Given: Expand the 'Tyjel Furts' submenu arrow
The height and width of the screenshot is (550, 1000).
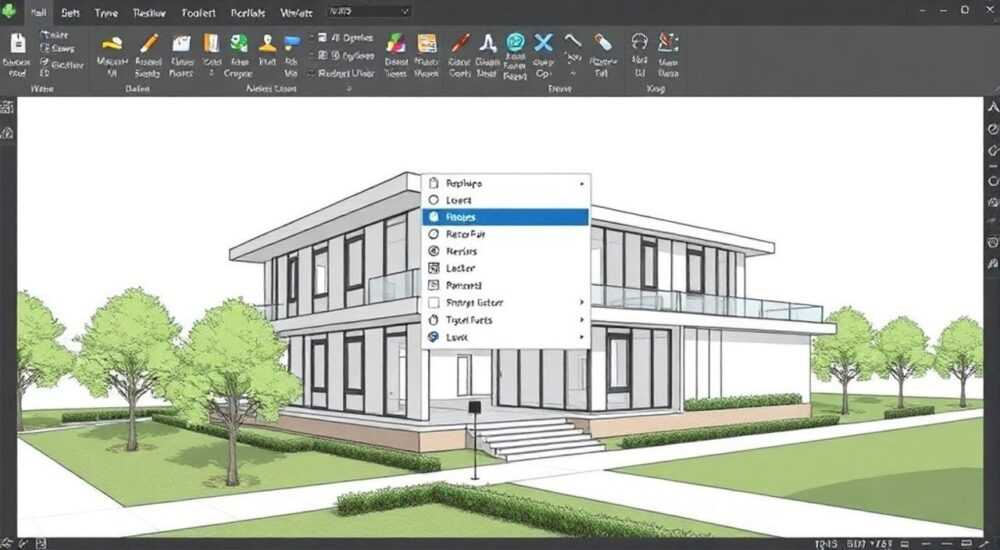Looking at the screenshot, I should coord(582,320).
